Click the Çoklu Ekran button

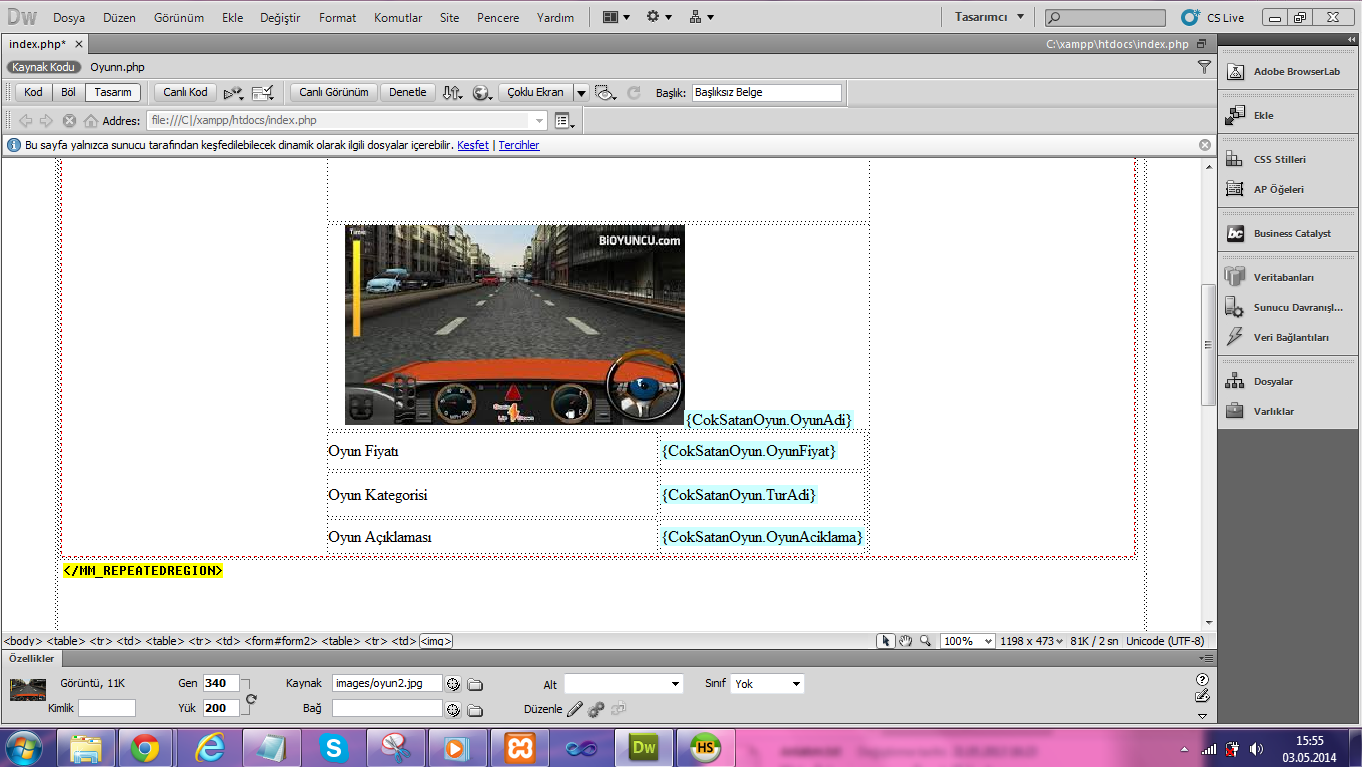(536, 92)
